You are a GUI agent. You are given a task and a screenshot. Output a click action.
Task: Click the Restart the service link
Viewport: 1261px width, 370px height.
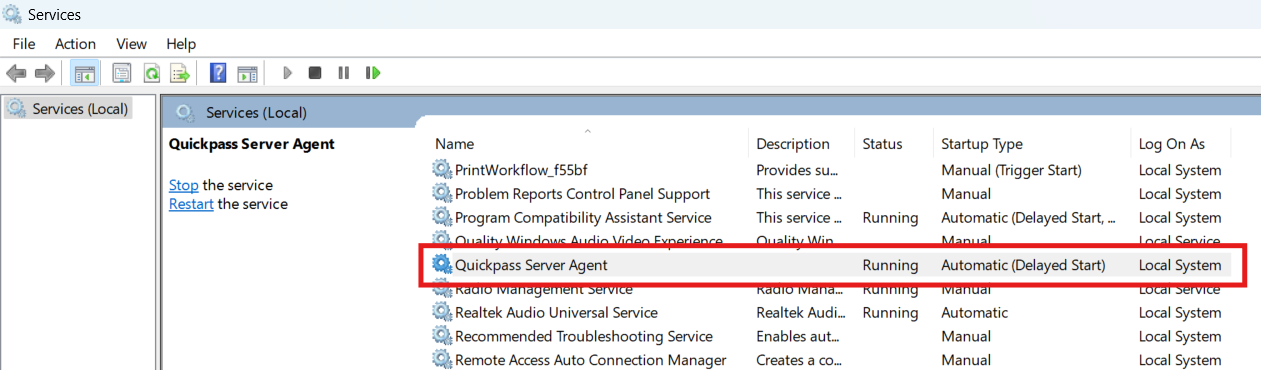click(x=191, y=204)
